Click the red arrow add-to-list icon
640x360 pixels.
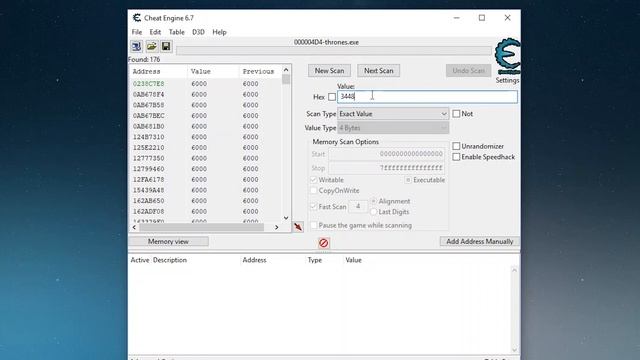pos(298,227)
